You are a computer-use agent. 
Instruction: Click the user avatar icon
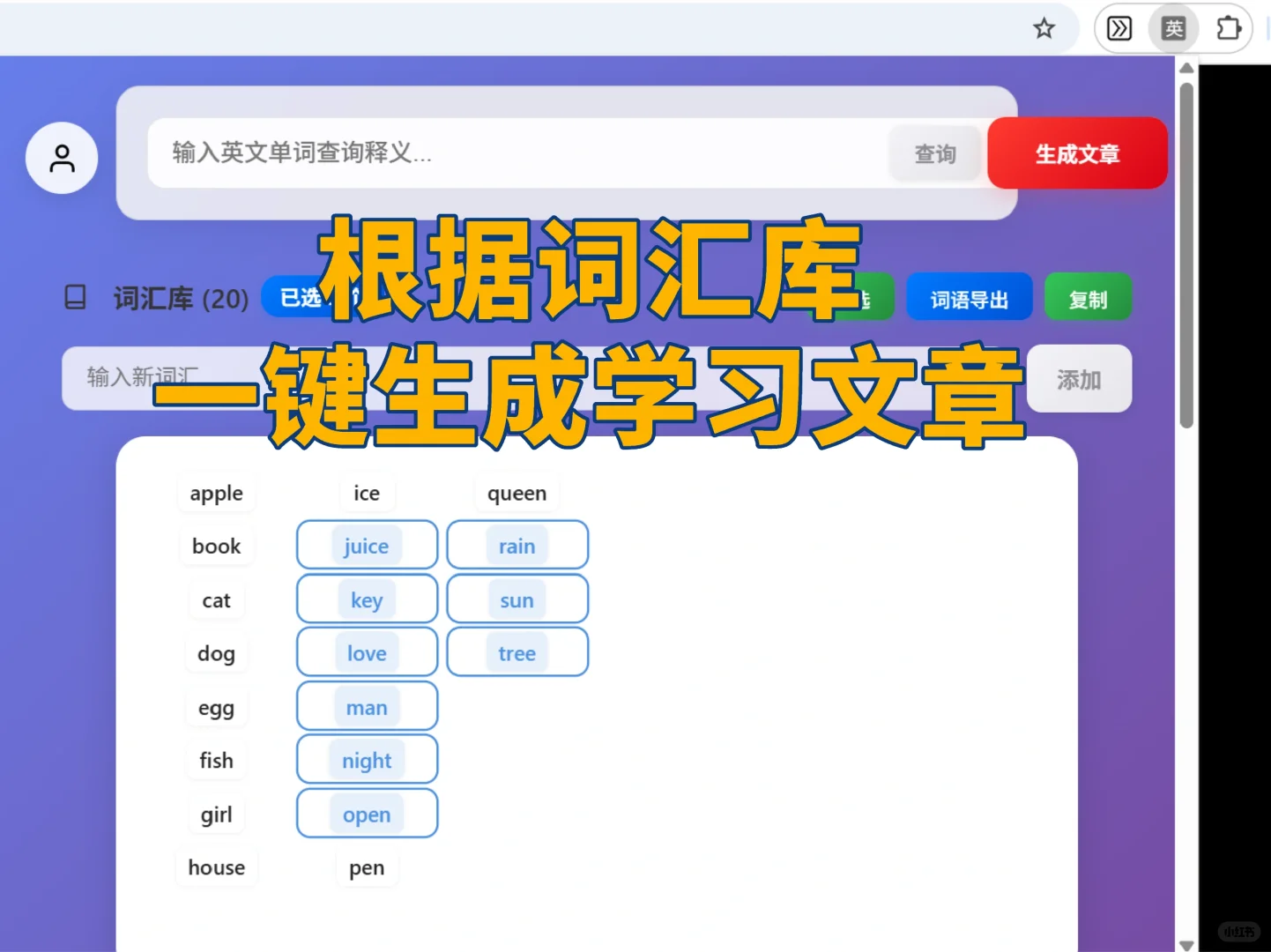[61, 158]
